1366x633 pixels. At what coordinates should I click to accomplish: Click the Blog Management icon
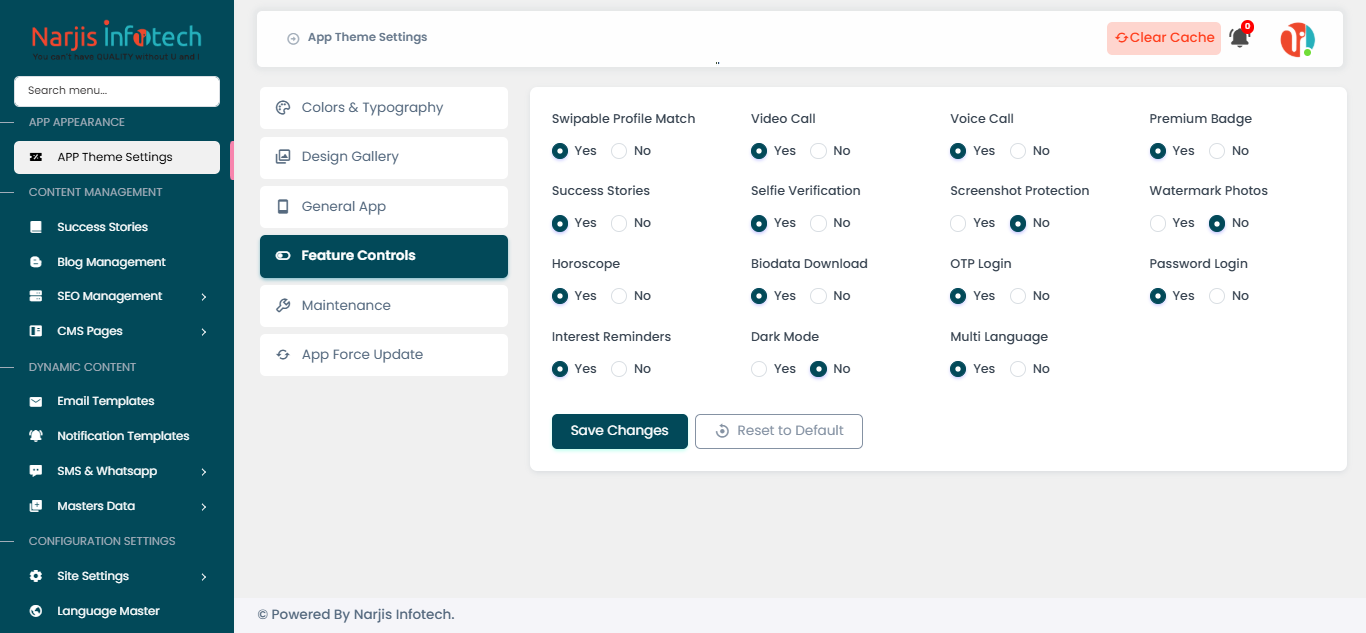[36, 262]
